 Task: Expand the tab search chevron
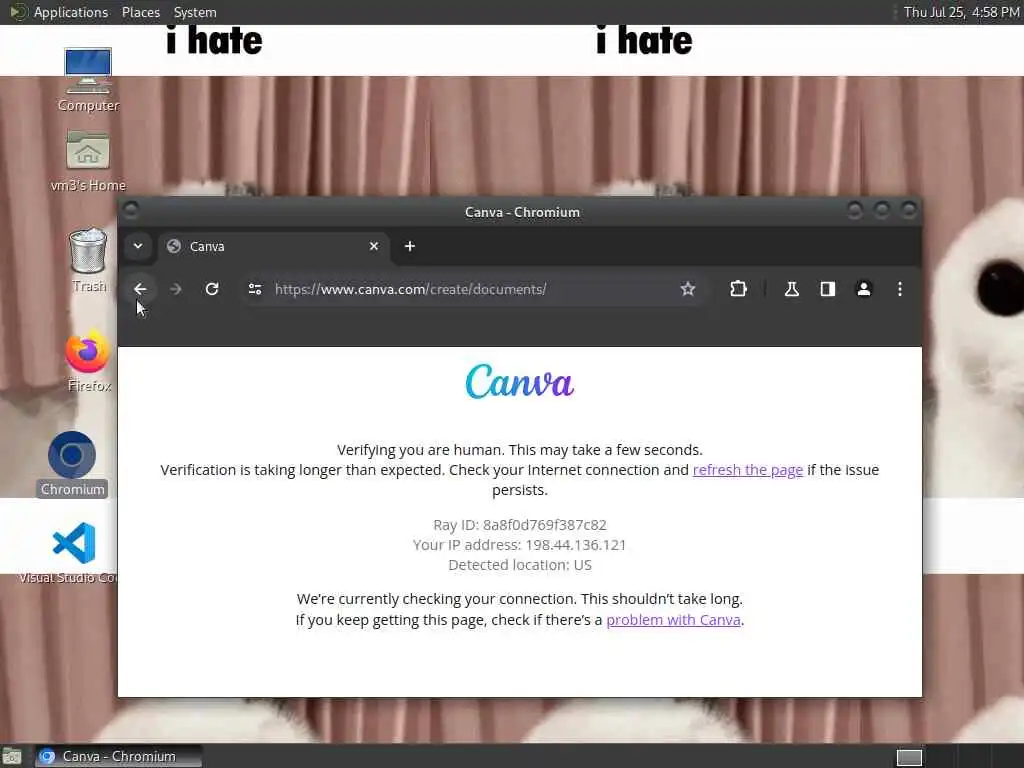(138, 246)
